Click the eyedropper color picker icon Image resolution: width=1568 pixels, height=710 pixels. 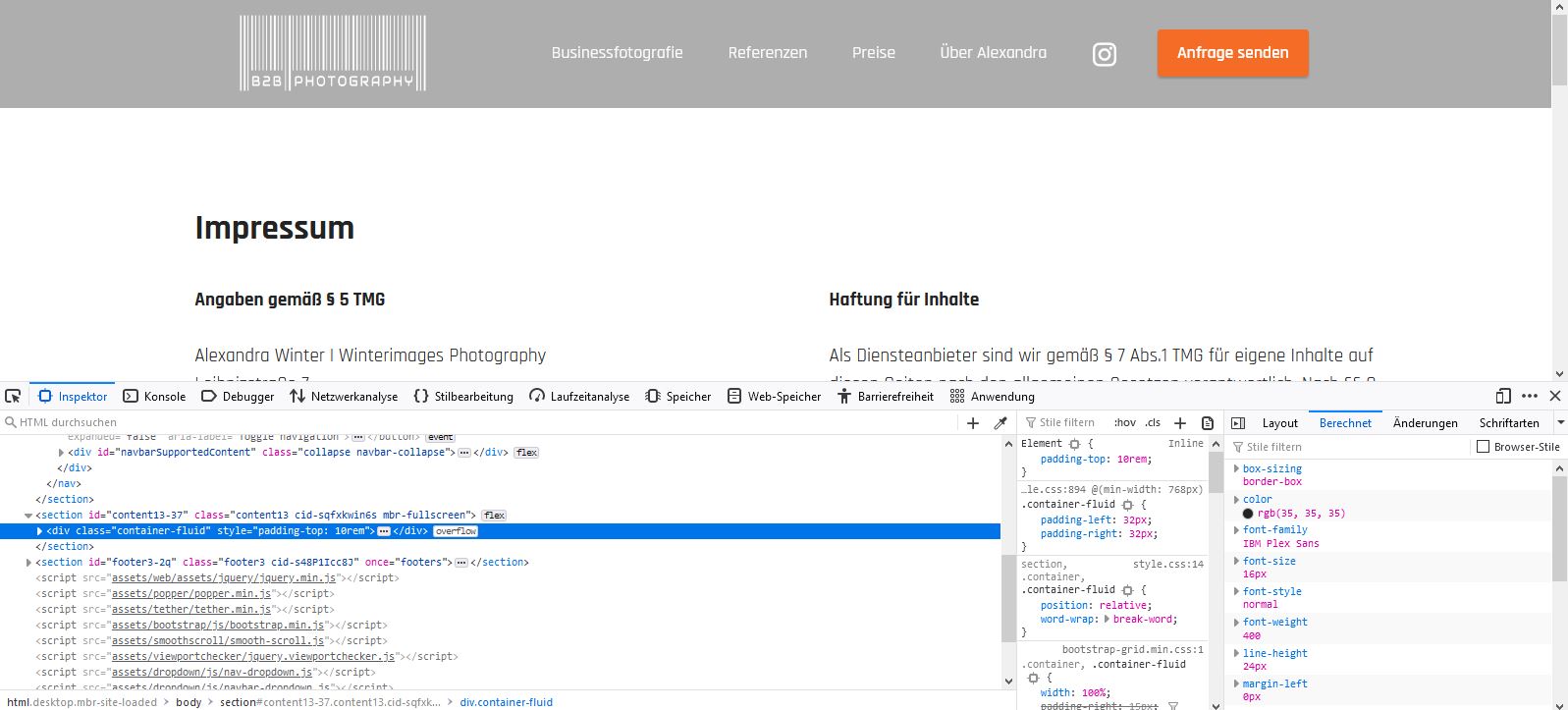coord(1000,423)
